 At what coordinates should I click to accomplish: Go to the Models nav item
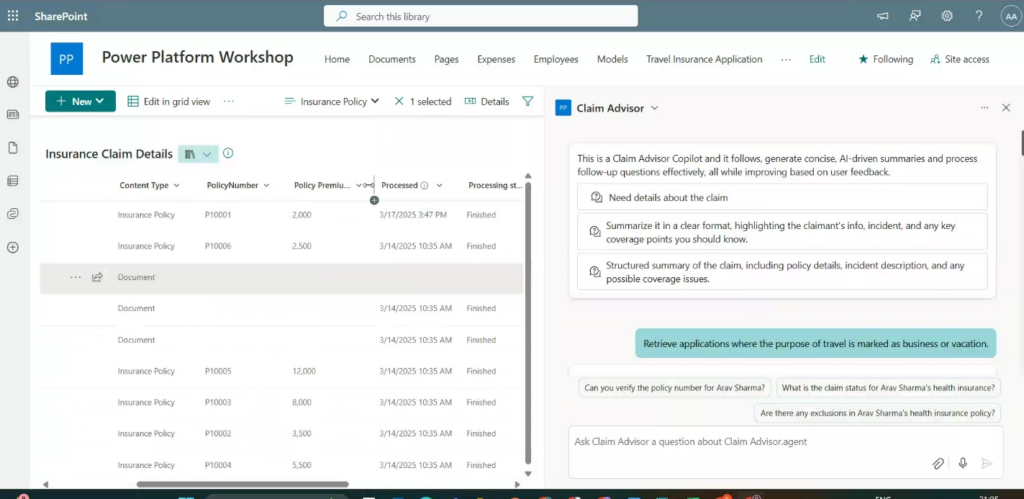tap(613, 59)
